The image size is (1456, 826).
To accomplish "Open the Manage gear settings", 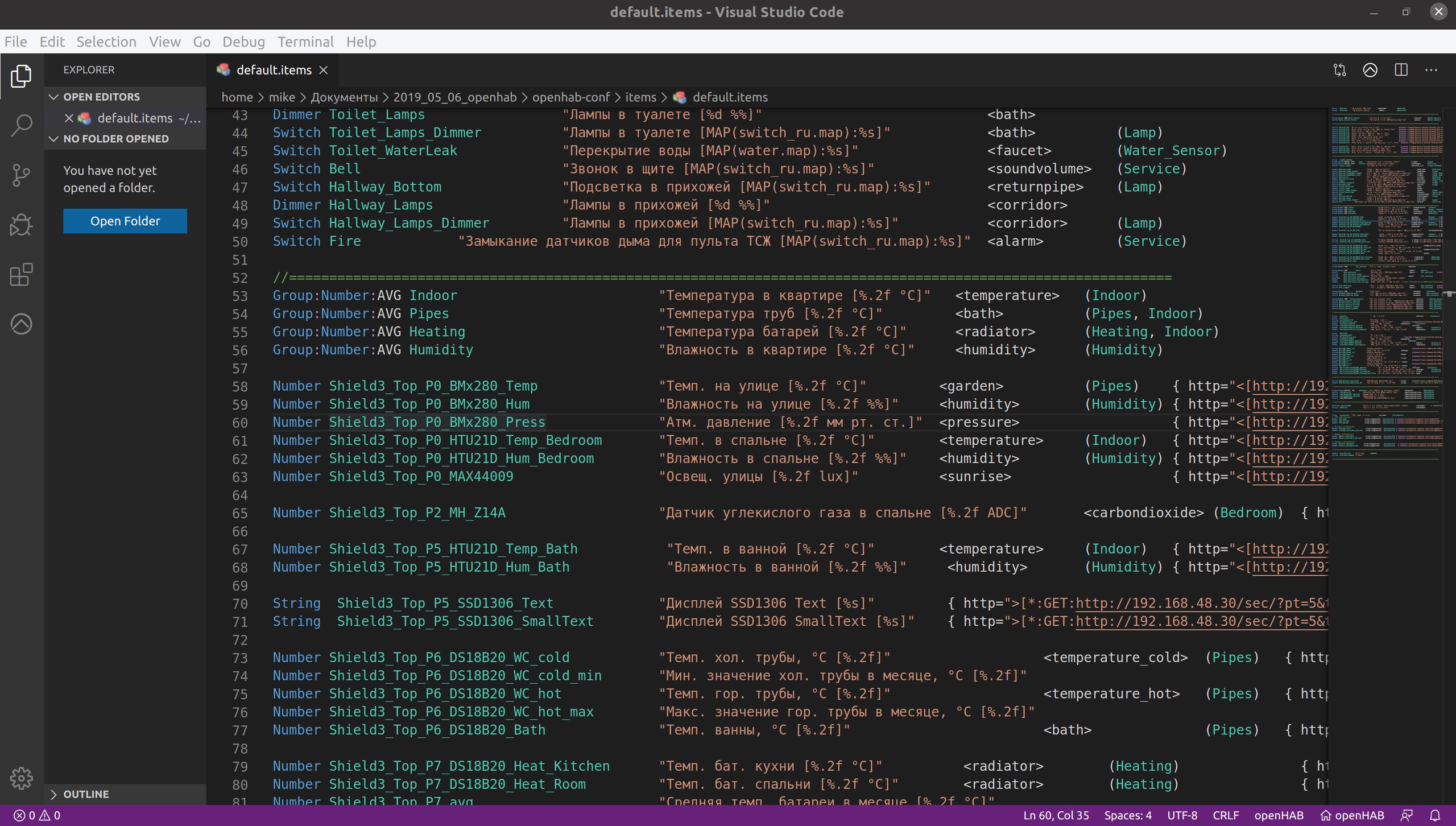I will (22, 778).
